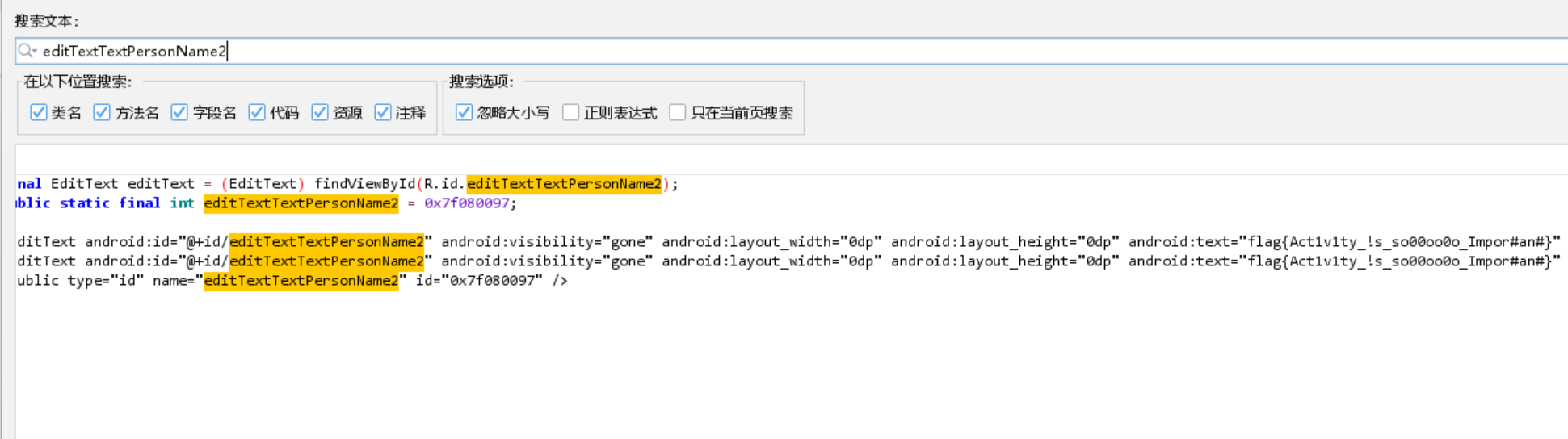Click the 搜索文本 label
This screenshot has height=439, width=1568.
click(x=47, y=21)
